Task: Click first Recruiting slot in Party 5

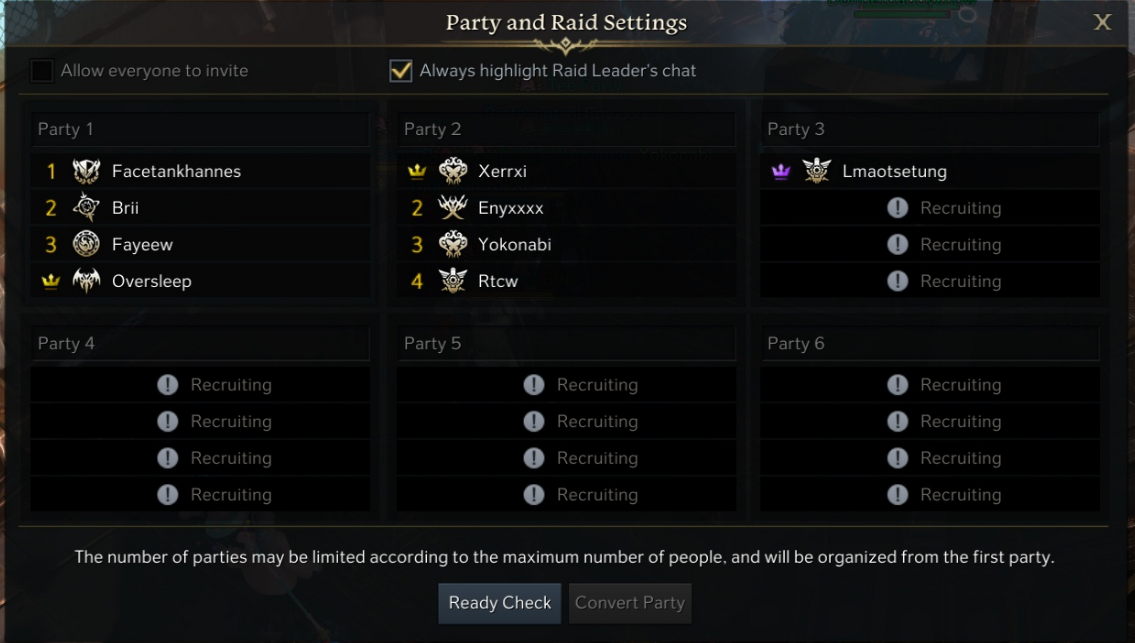Action: click(x=567, y=385)
